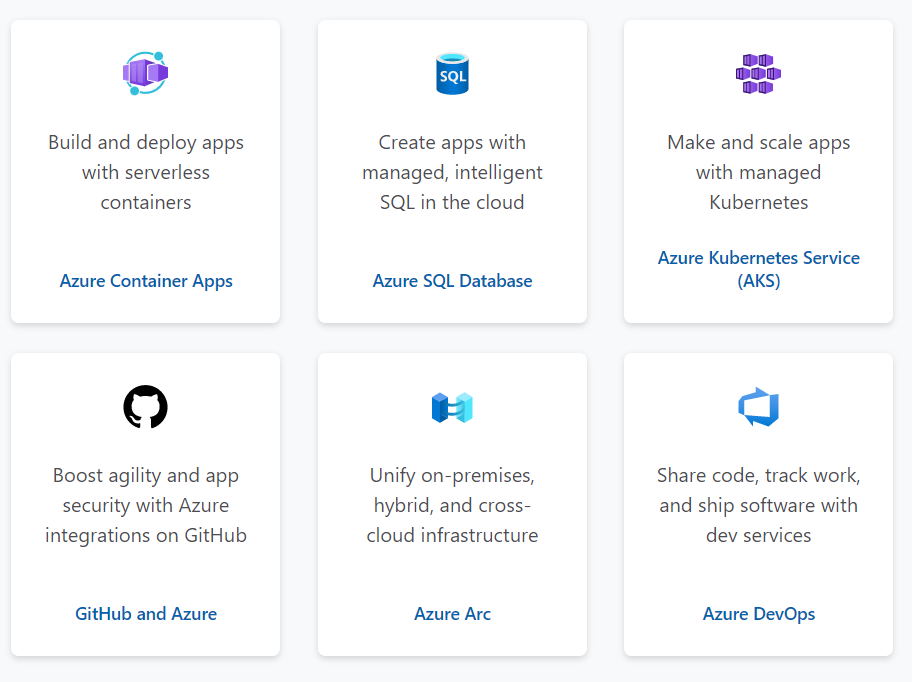The height and width of the screenshot is (682, 912).
Task: Click text 'Unify on-premises, hybrid, and cross-cloud infrastructure'
Action: (x=453, y=505)
